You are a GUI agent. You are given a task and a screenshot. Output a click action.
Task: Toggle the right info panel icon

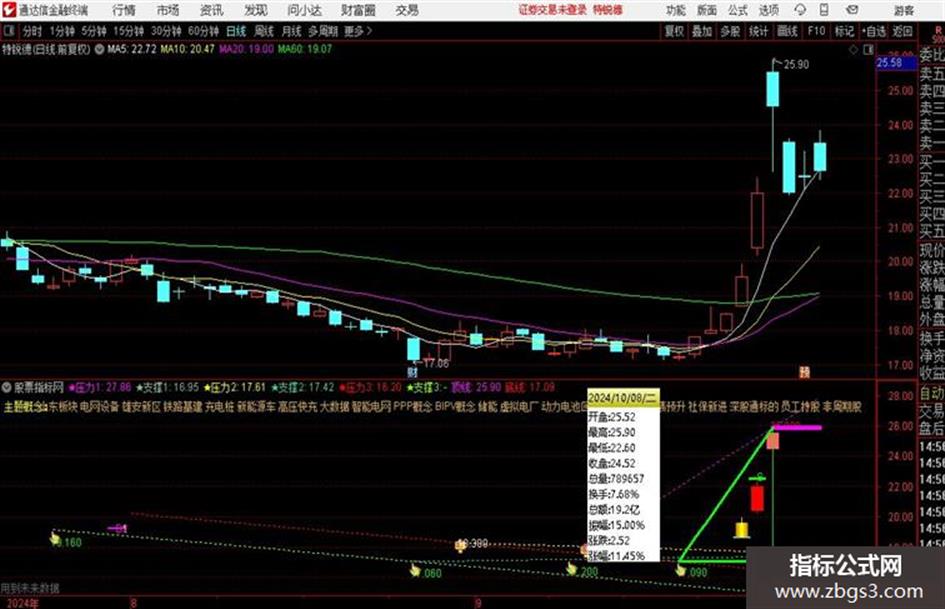pyautogui.click(x=868, y=49)
